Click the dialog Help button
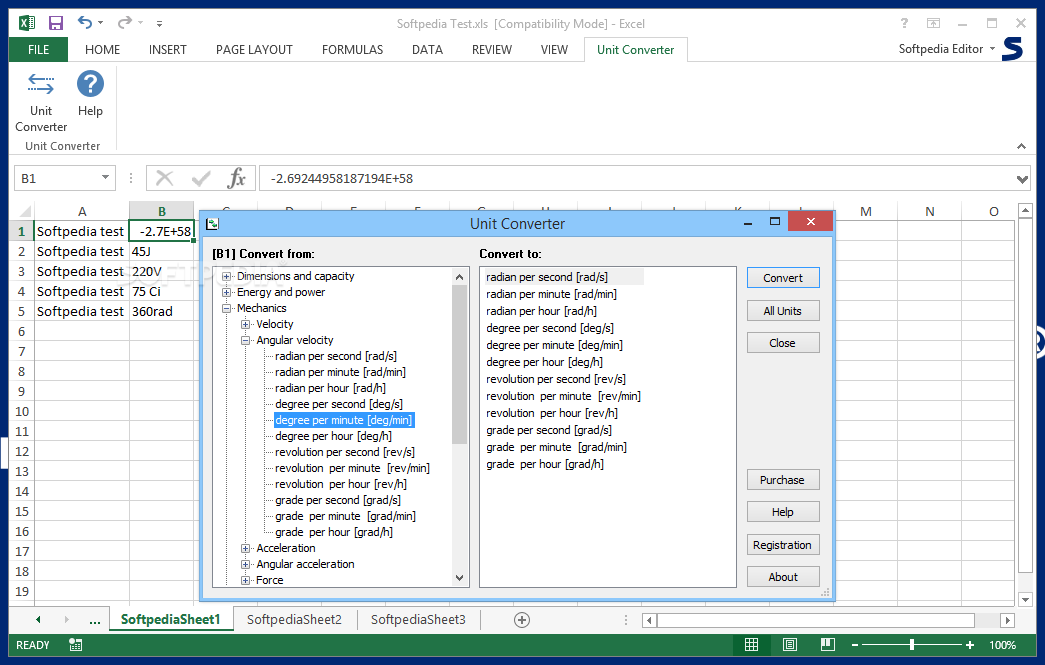The height and width of the screenshot is (665, 1045). tap(783, 512)
